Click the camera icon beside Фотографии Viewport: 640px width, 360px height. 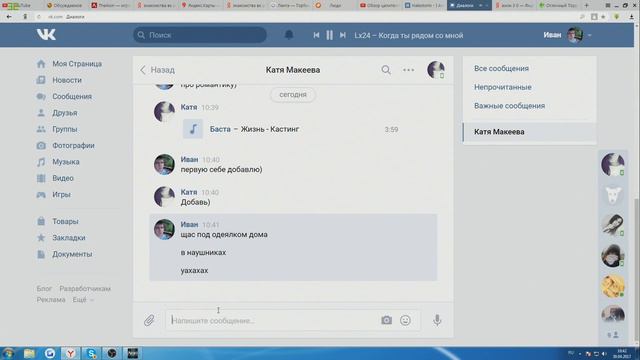pyautogui.click(x=41, y=145)
